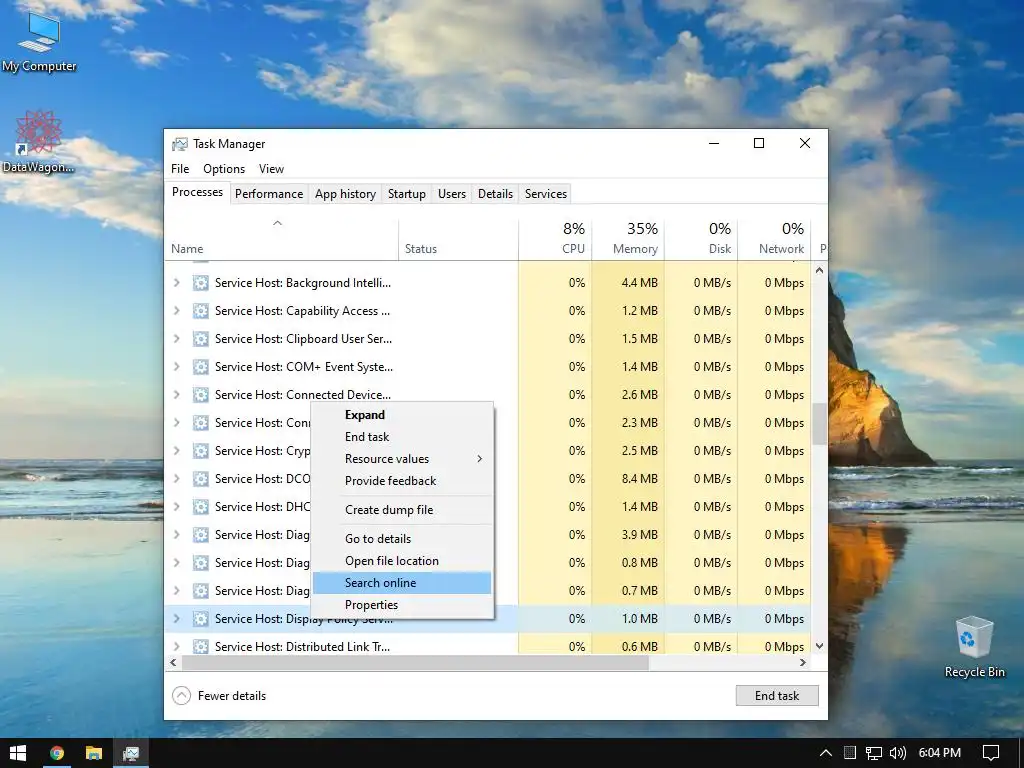Choose Provide feedback menu entry
The height and width of the screenshot is (768, 1024).
tap(402, 481)
